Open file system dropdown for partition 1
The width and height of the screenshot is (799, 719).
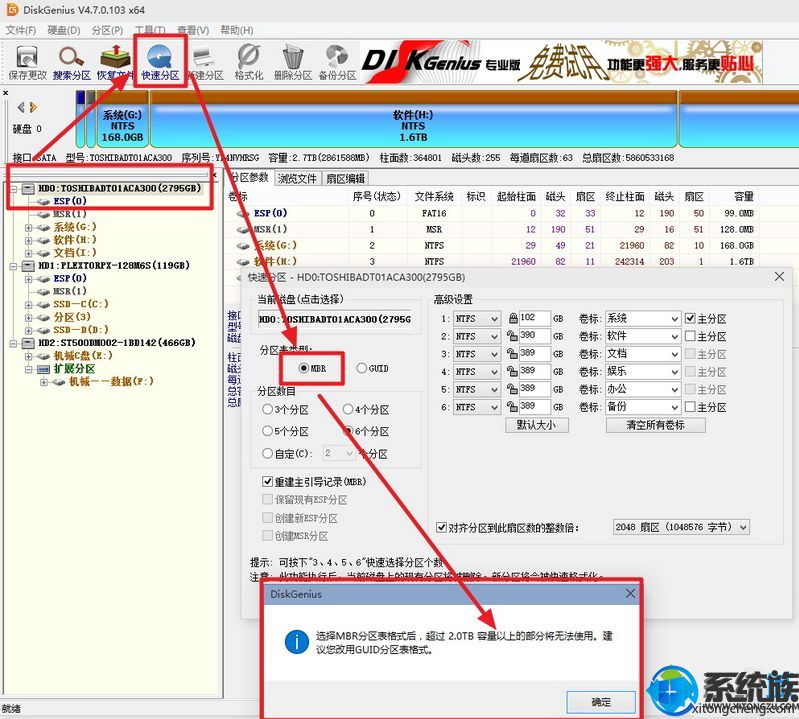[476, 318]
